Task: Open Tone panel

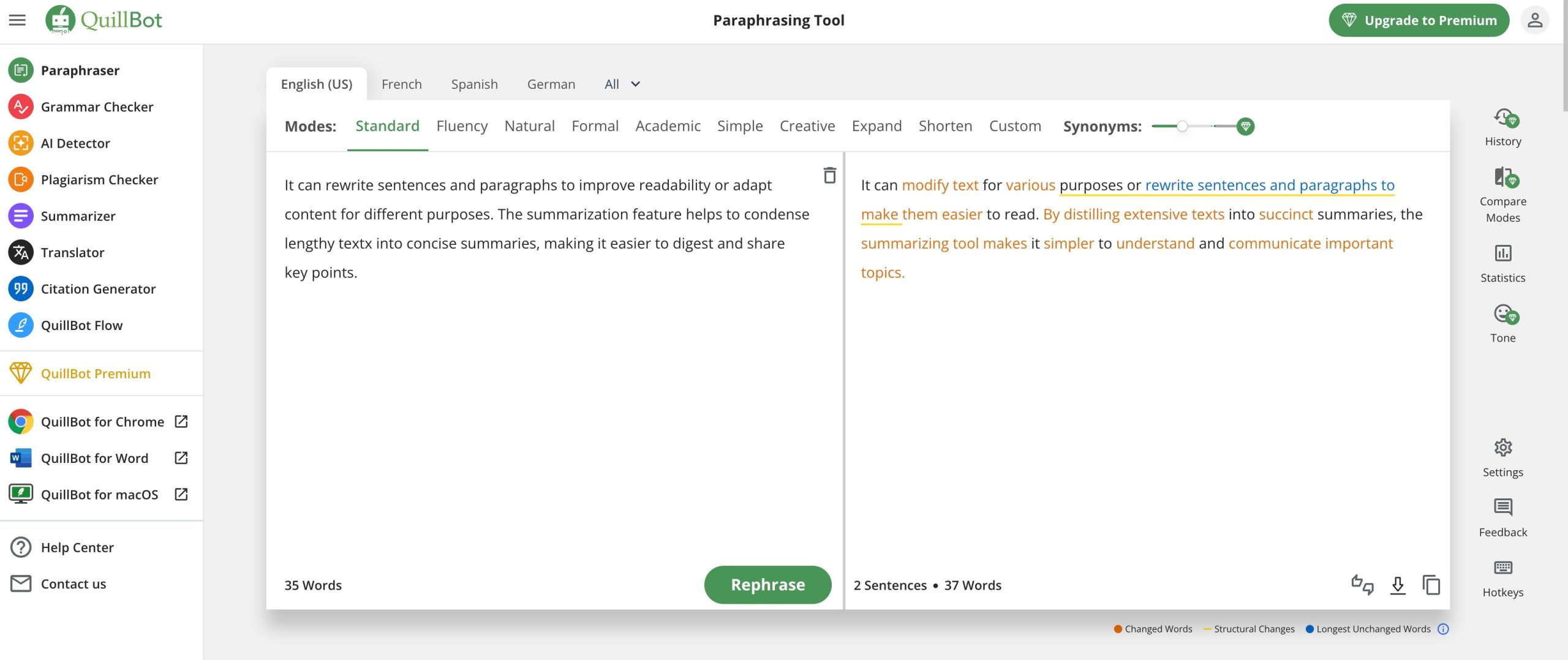Action: tap(1503, 324)
